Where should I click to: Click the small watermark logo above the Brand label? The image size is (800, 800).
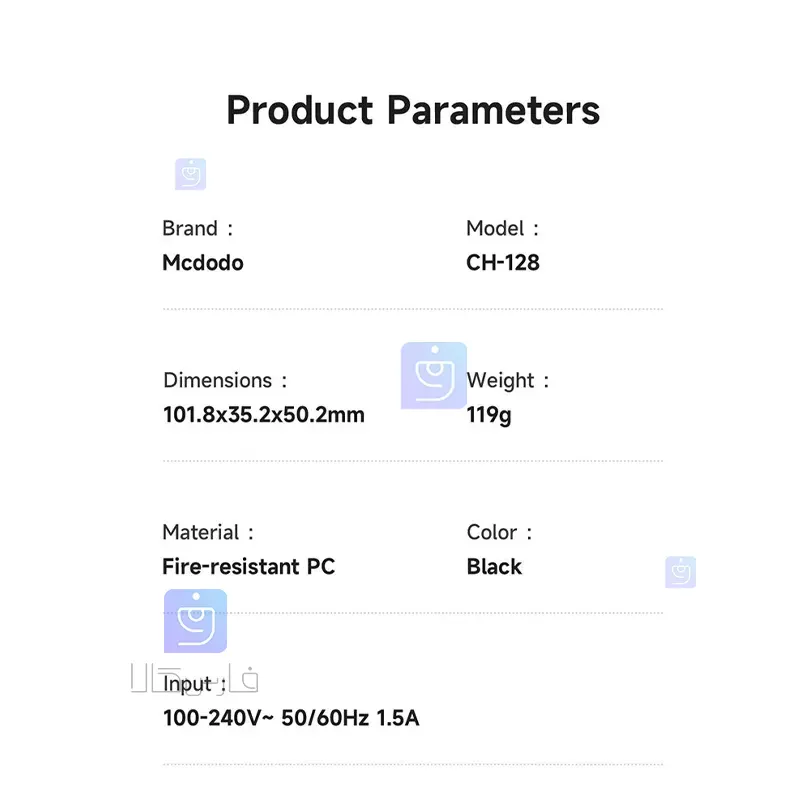point(190,174)
